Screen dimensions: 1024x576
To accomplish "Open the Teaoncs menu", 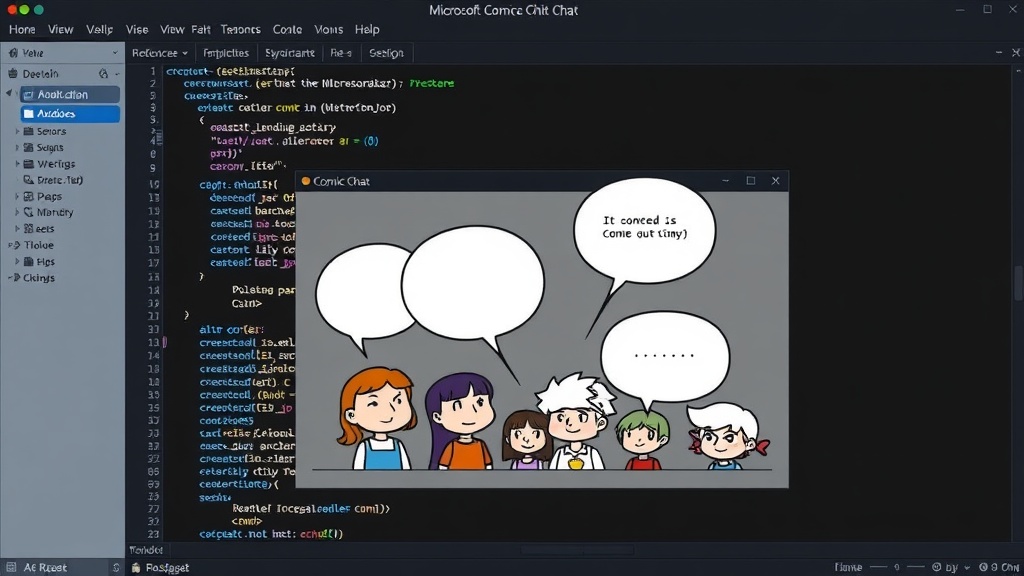I will coord(240,29).
